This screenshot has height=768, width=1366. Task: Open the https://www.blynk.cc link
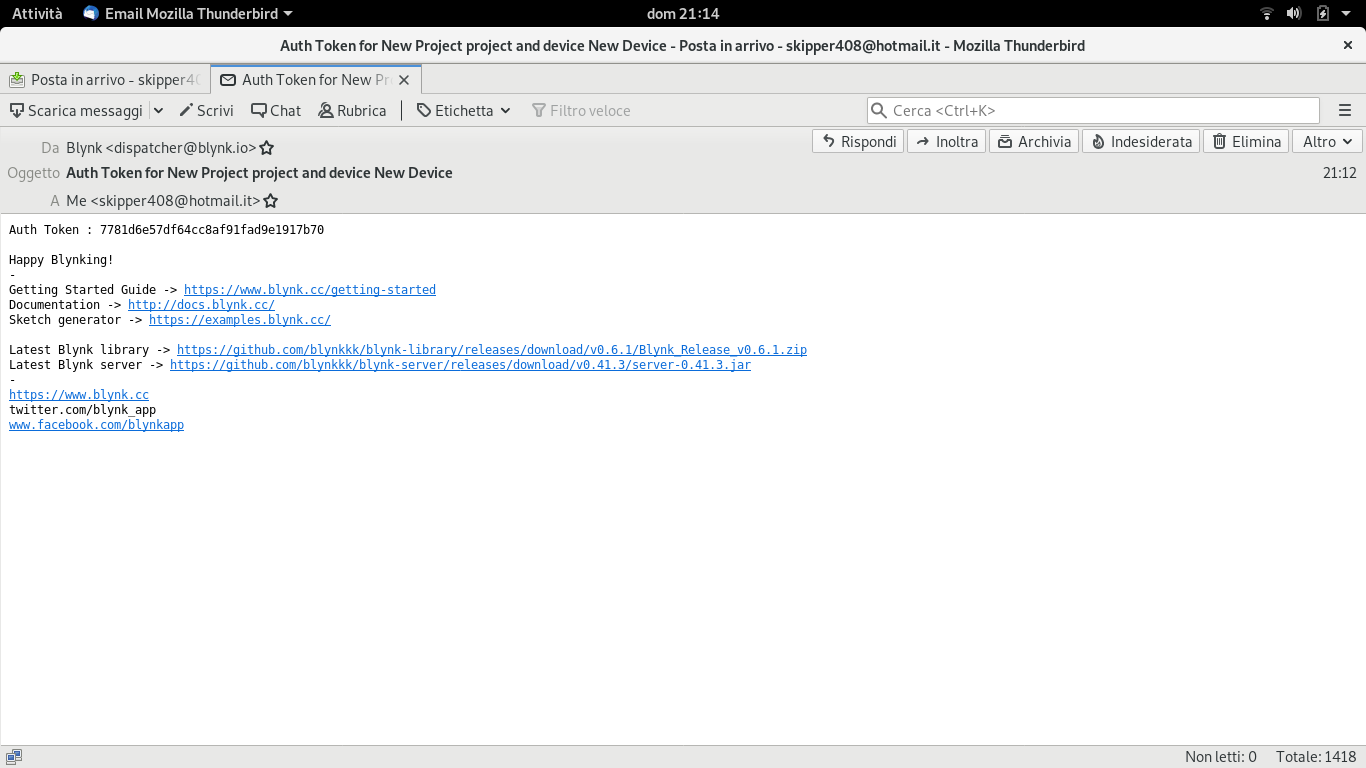point(79,395)
